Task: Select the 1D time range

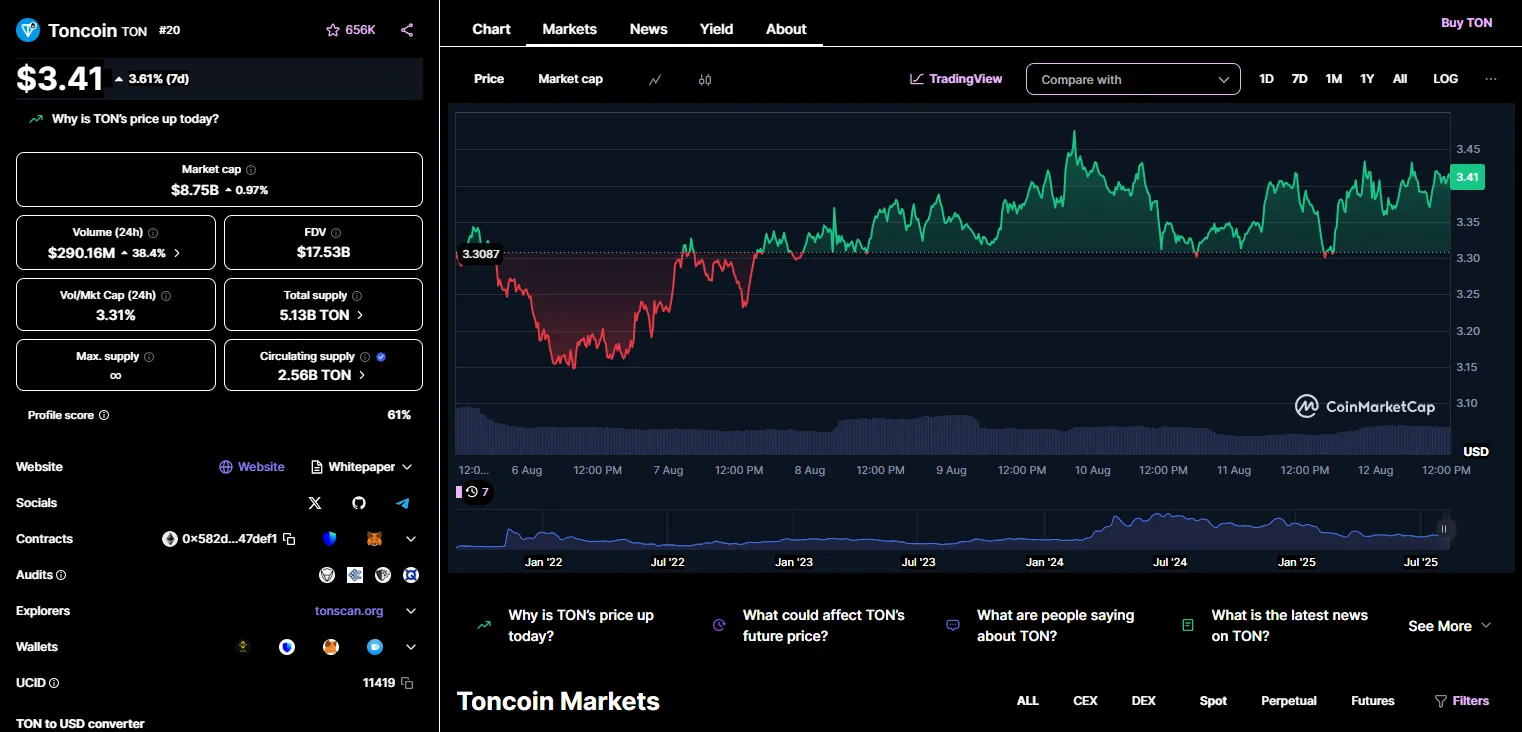Action: [1266, 79]
